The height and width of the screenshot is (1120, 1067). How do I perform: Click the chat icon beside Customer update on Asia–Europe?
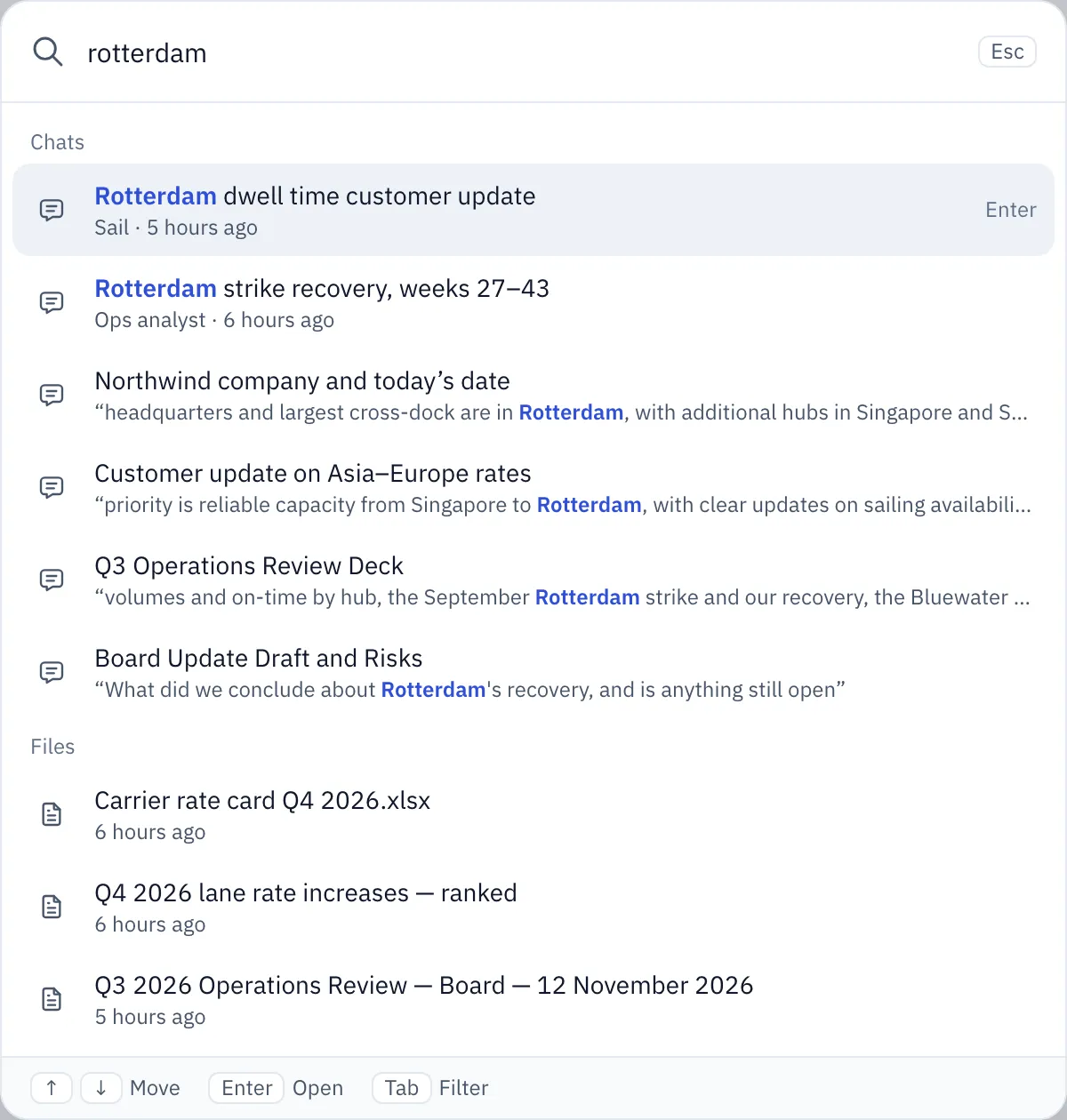coord(52,487)
